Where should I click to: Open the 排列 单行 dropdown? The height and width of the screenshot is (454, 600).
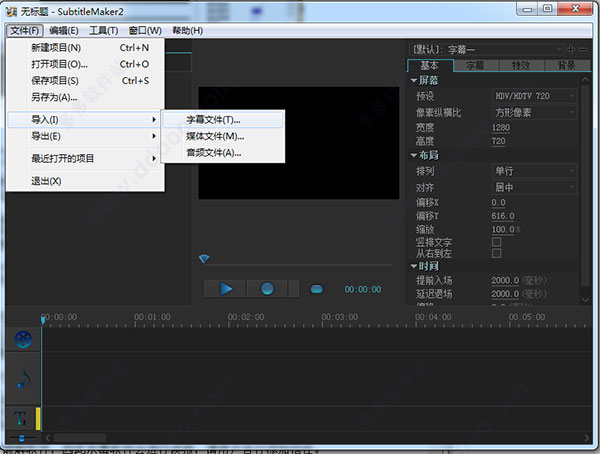coord(534,171)
